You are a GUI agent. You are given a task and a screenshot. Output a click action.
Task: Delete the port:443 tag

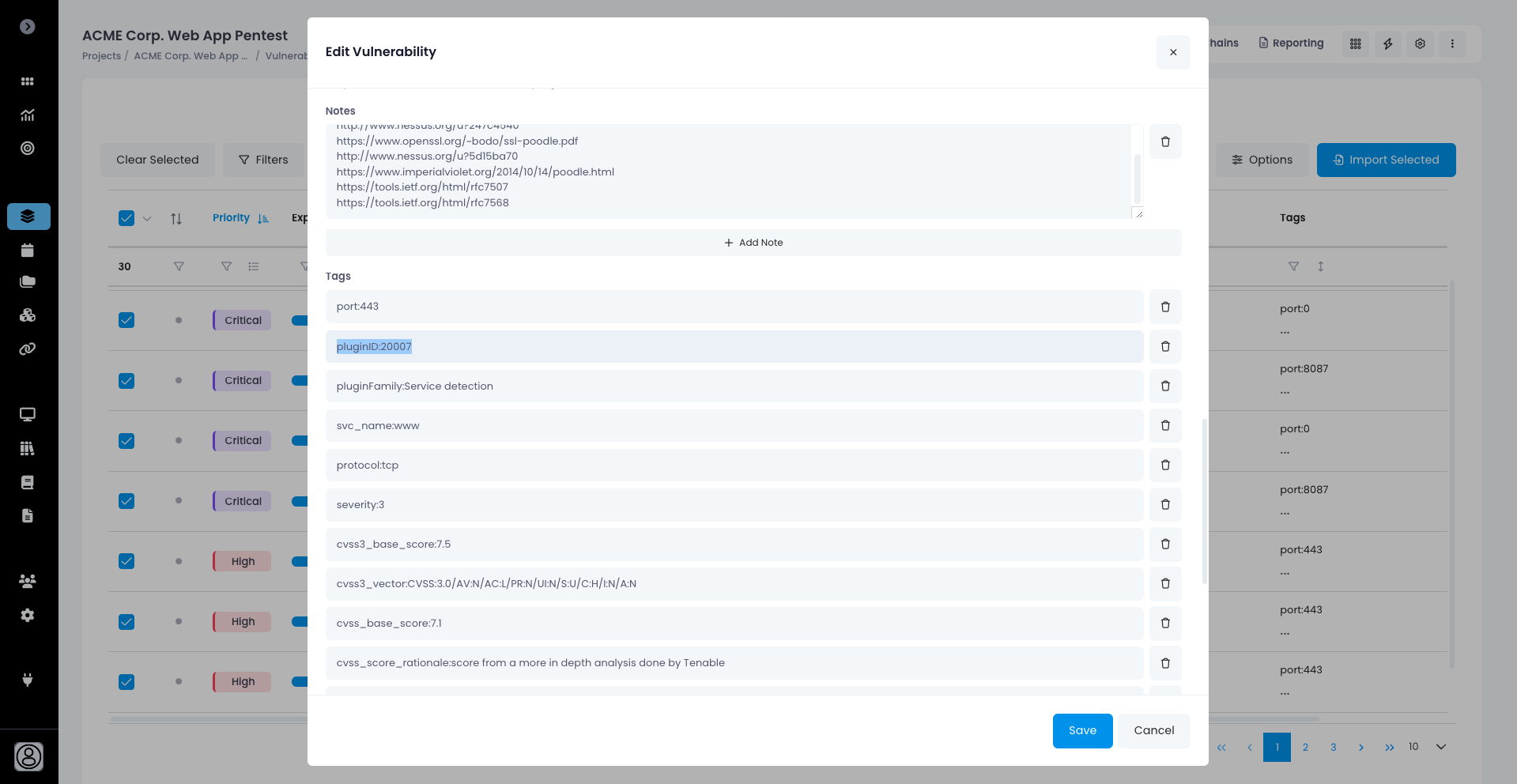coord(1164,307)
